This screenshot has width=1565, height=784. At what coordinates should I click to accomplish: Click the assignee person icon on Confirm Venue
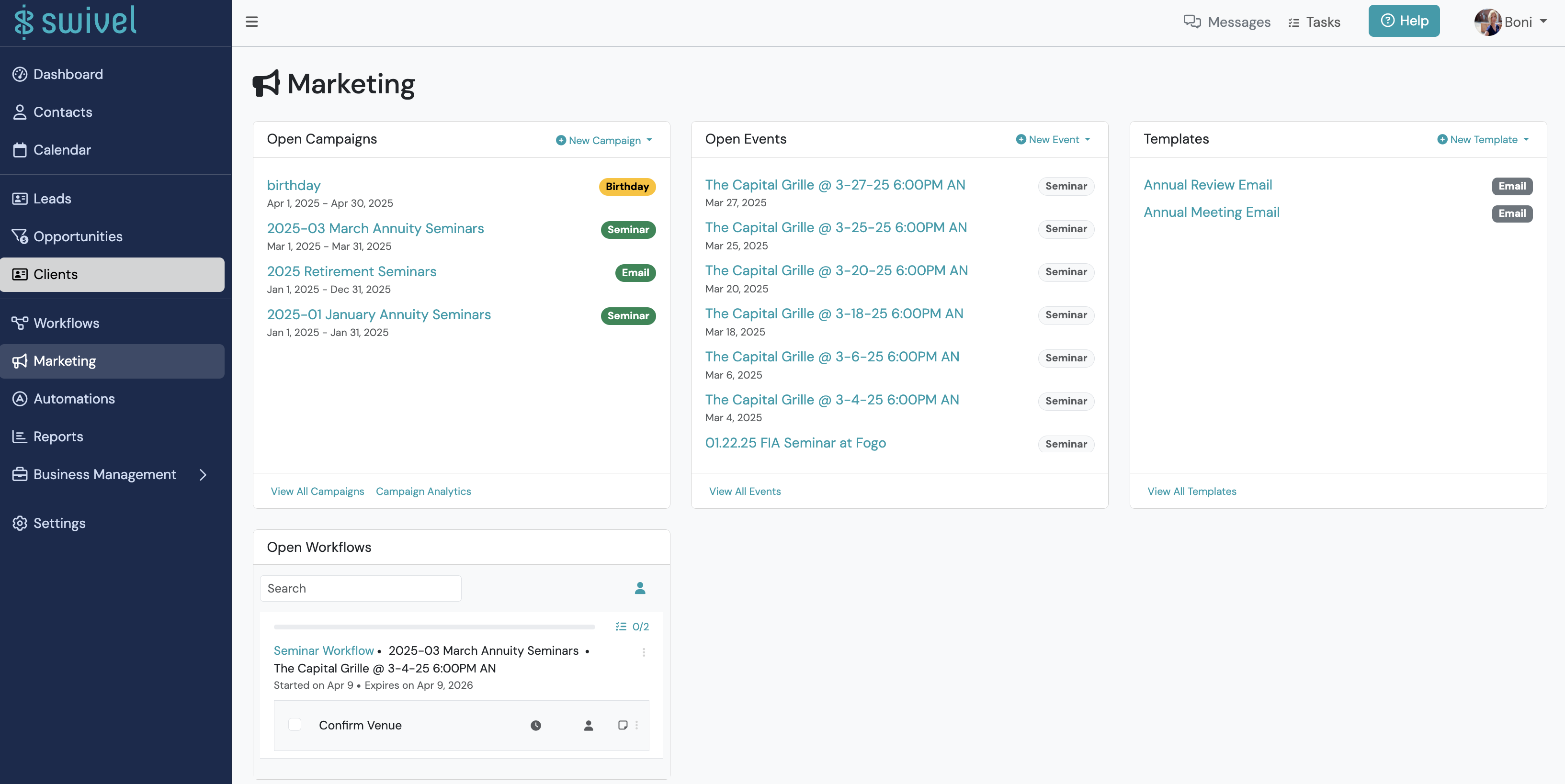tap(588, 725)
